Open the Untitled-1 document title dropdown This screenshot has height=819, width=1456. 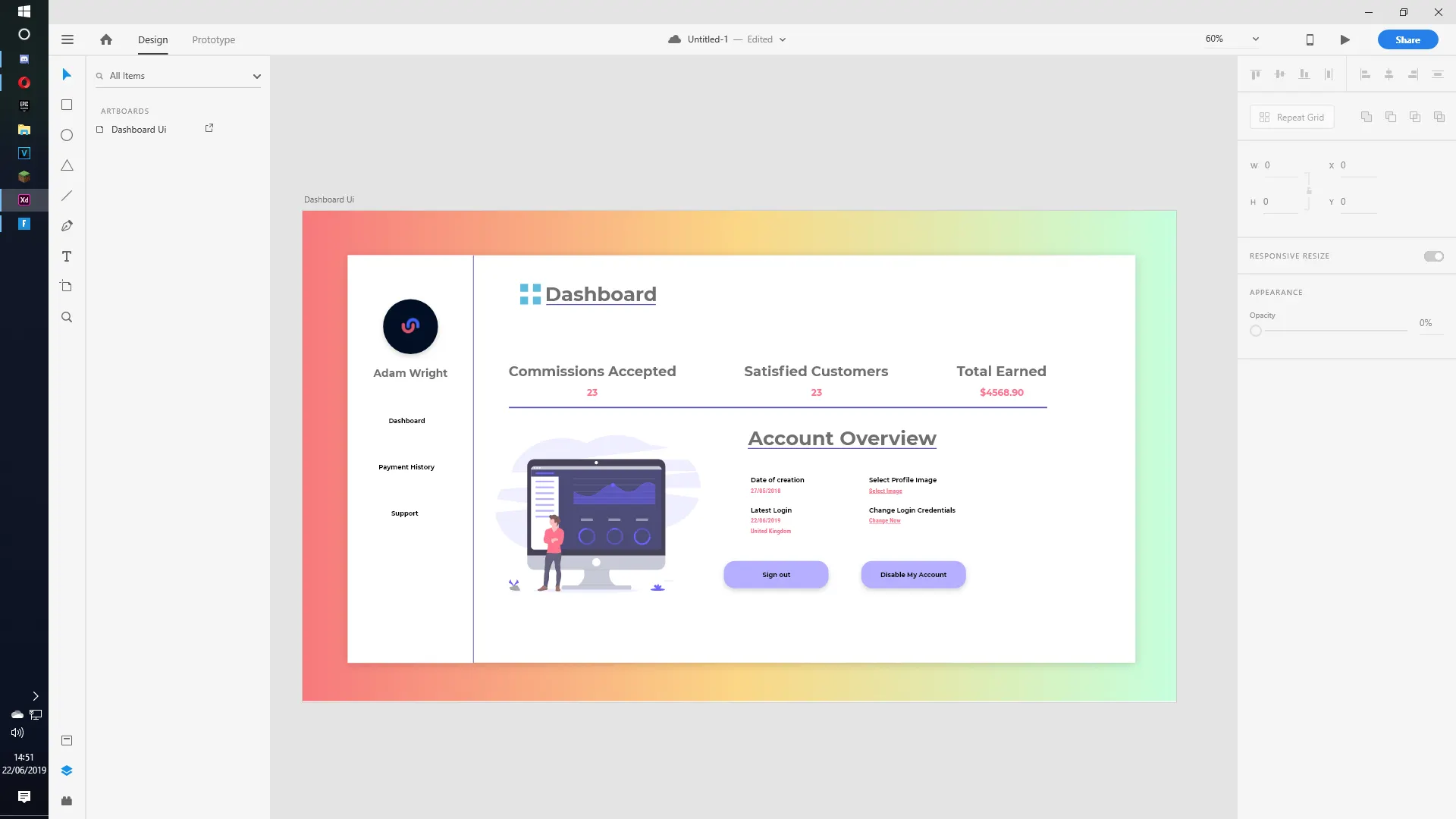[x=782, y=39]
